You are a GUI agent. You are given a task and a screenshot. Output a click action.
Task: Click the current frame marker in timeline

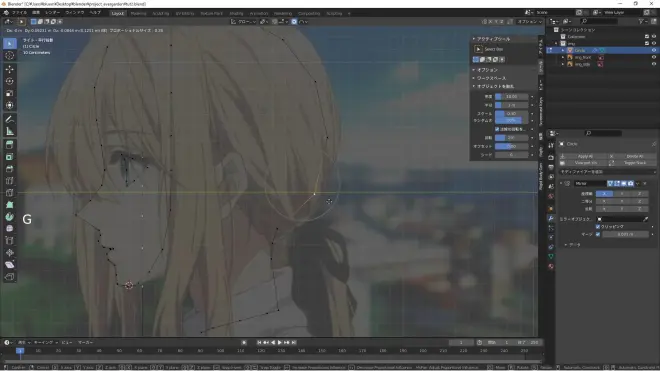coord(19,351)
